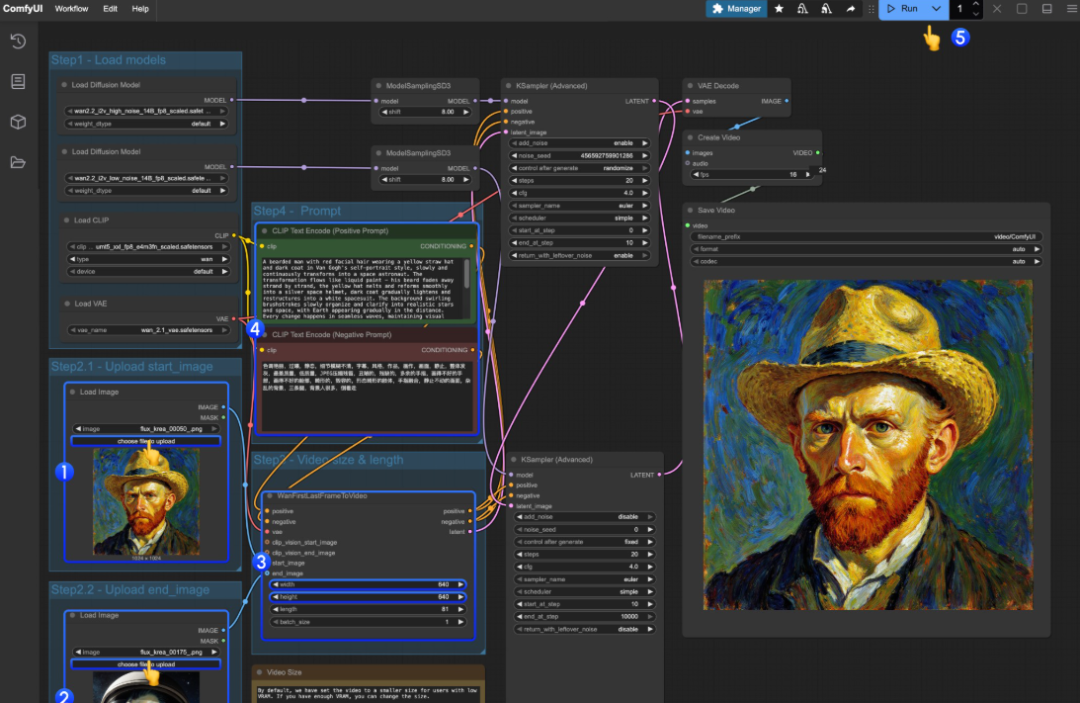Click the share arrow icon in the top toolbar
This screenshot has height=703, width=1080.
pos(851,9)
